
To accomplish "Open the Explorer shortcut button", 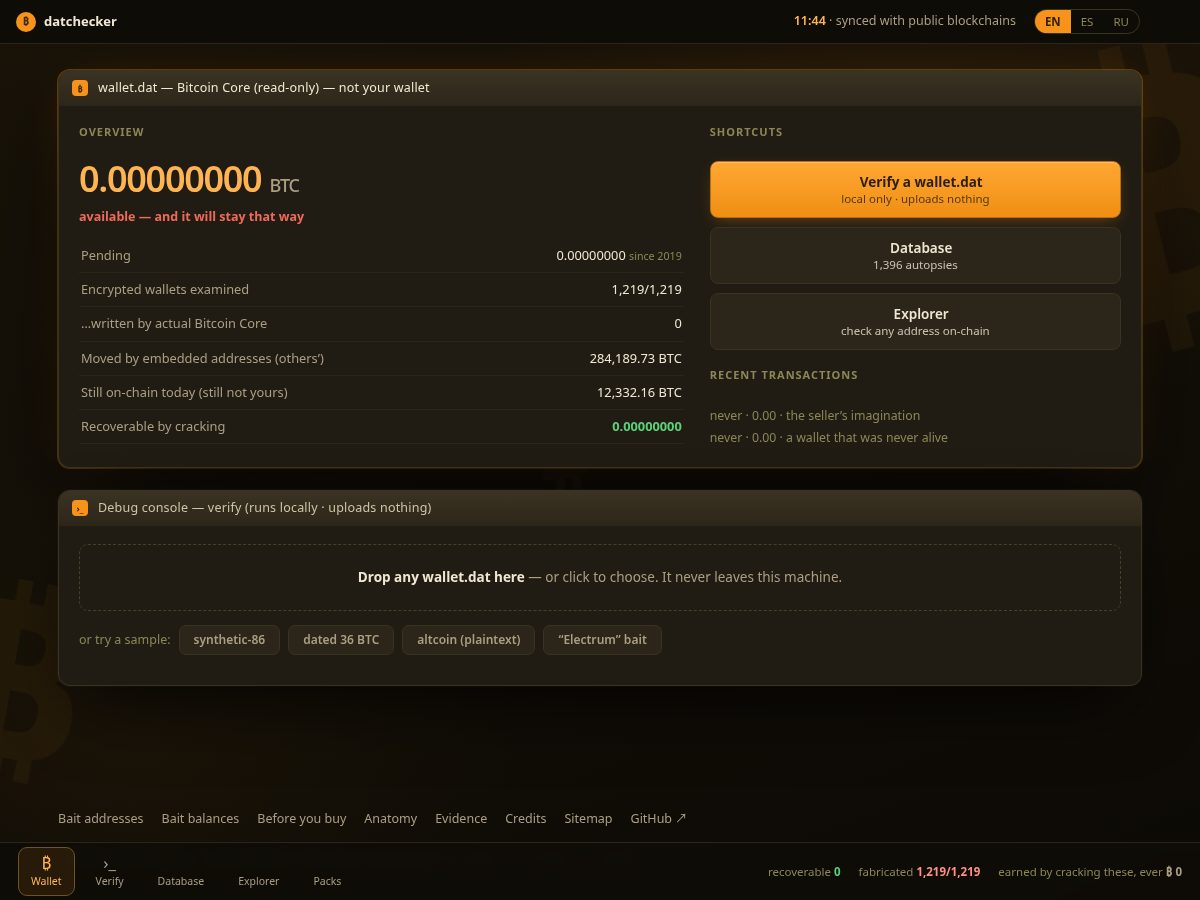I will click(x=915, y=321).
